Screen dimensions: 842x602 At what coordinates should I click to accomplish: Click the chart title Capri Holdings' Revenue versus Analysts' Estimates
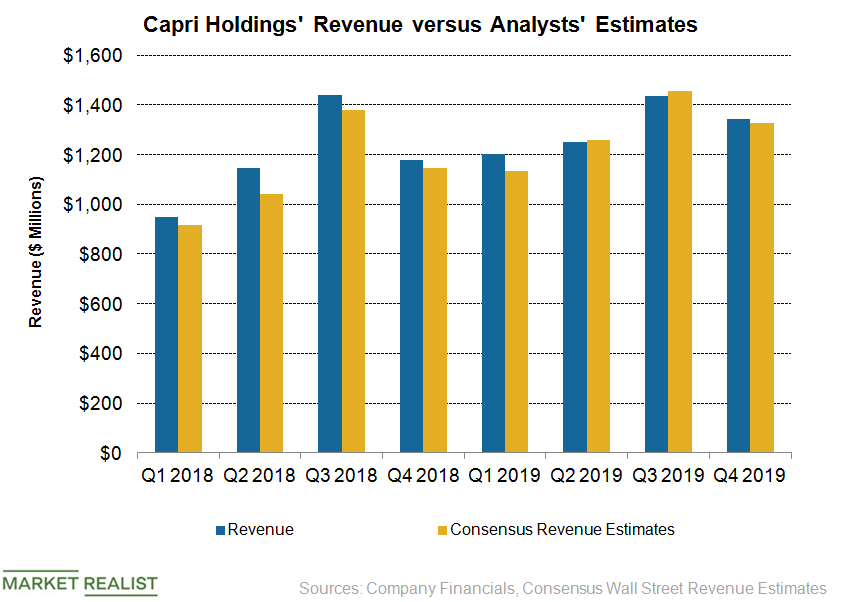click(420, 25)
